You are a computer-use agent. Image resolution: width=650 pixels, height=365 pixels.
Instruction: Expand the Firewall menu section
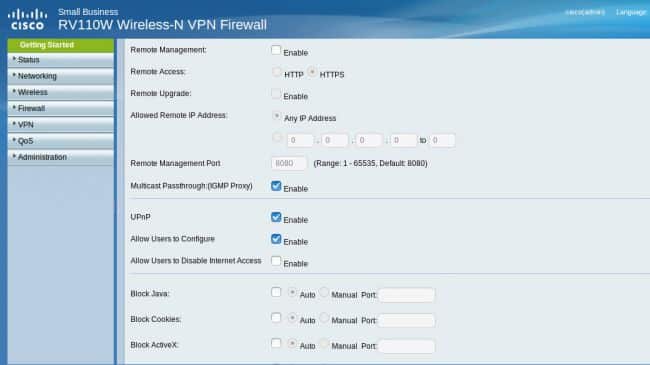click(61, 108)
